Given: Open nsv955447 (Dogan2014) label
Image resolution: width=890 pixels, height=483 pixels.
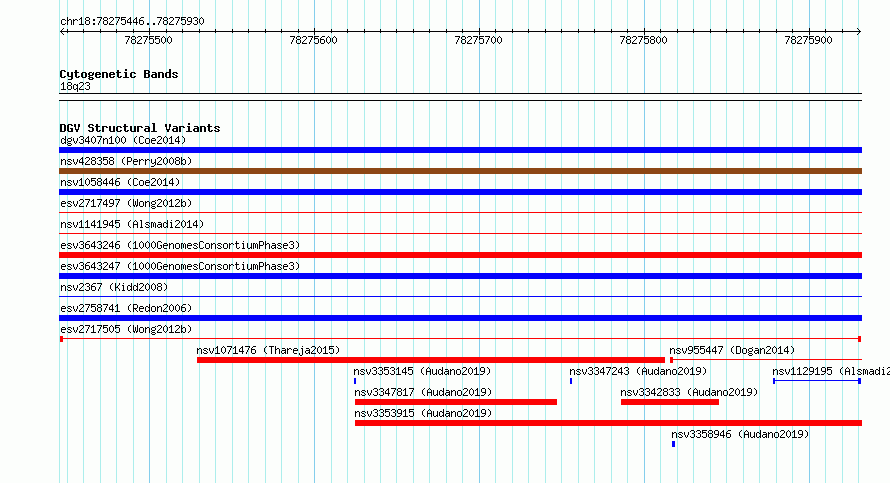Looking at the screenshot, I should (732, 350).
